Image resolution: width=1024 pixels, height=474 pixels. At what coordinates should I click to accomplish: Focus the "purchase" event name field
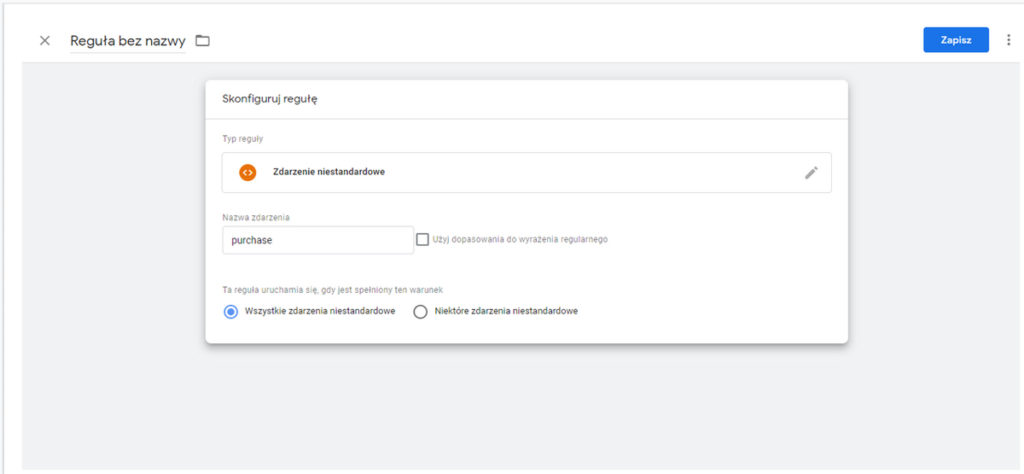click(317, 240)
